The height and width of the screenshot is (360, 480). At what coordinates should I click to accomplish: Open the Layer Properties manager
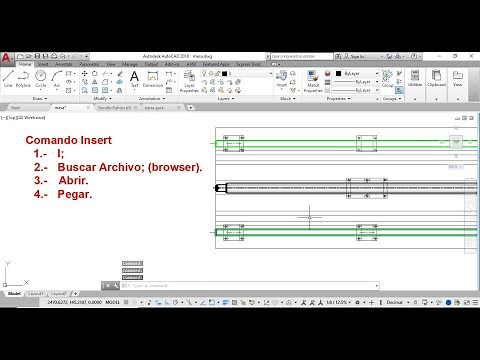click(189, 81)
